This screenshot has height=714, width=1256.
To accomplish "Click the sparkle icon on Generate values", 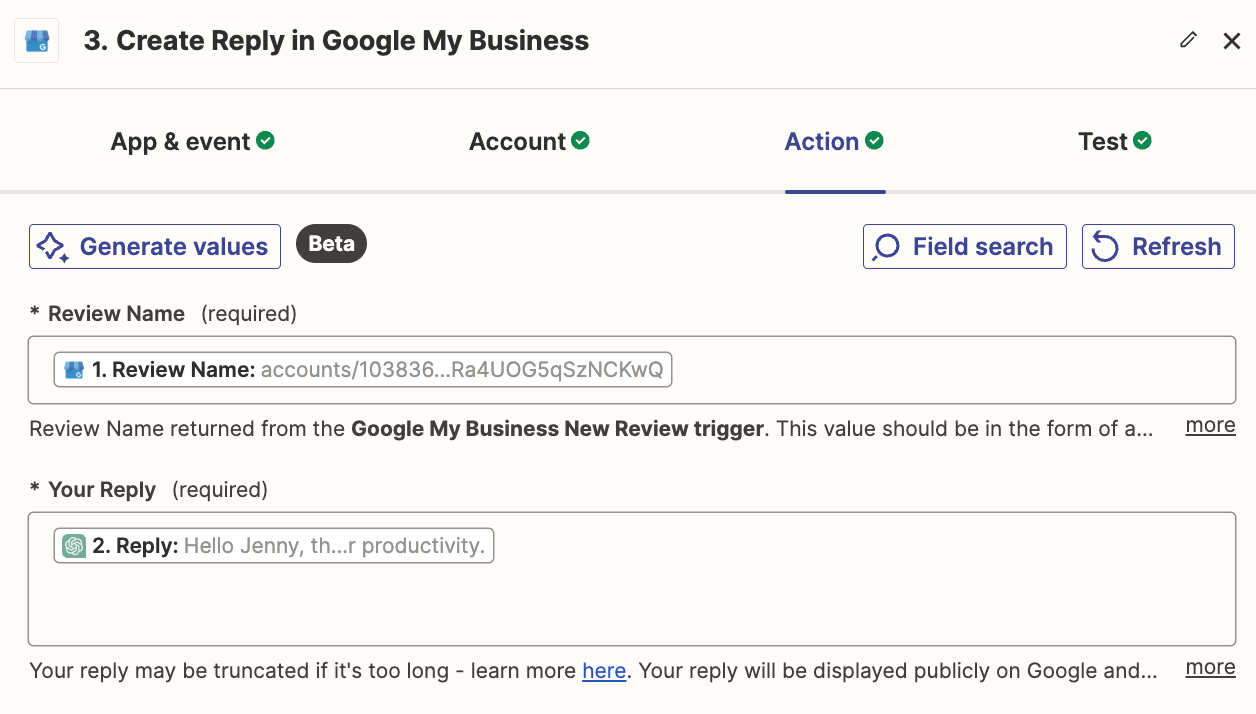I will point(52,247).
